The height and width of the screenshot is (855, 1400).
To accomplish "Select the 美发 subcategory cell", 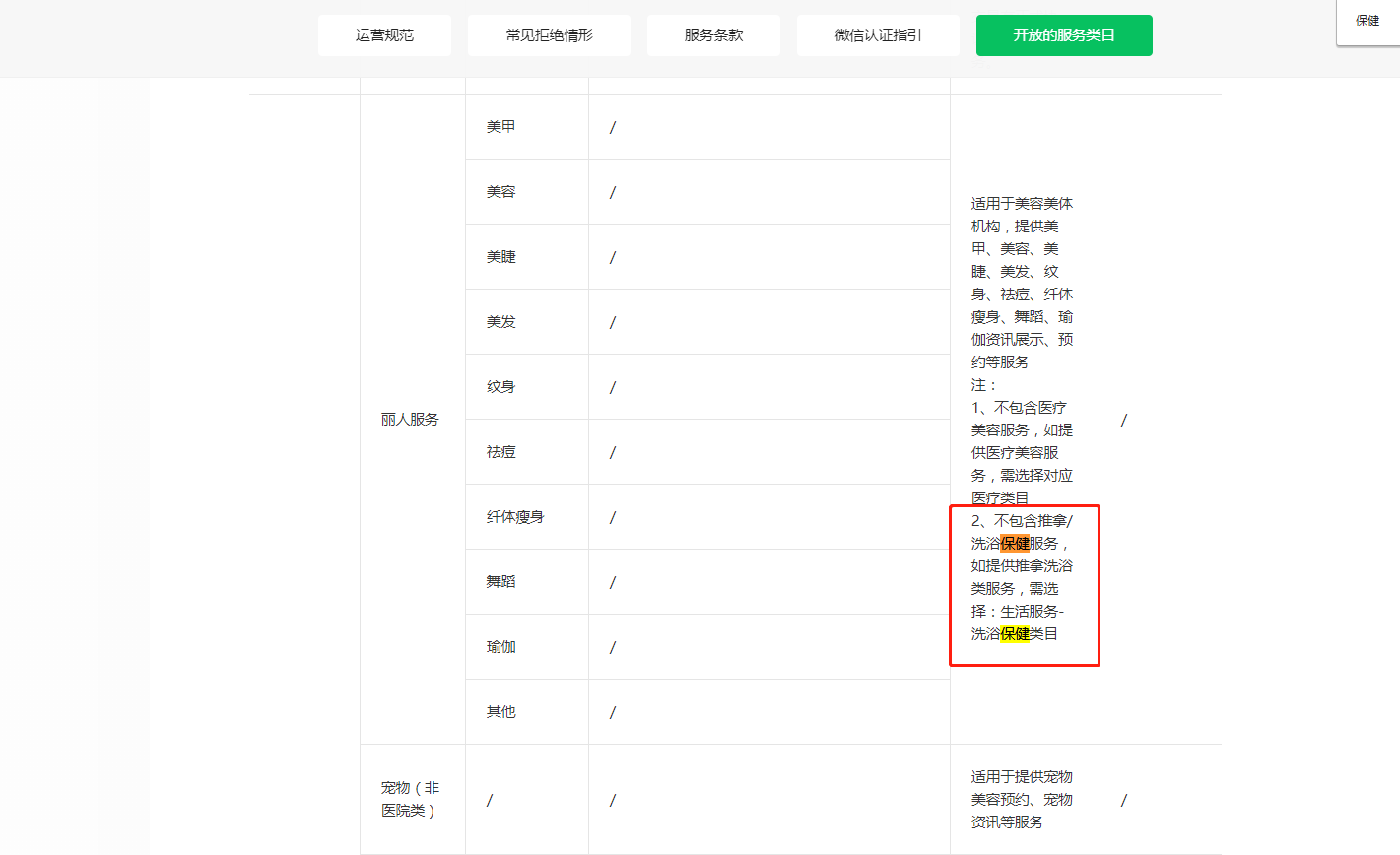I will point(527,322).
